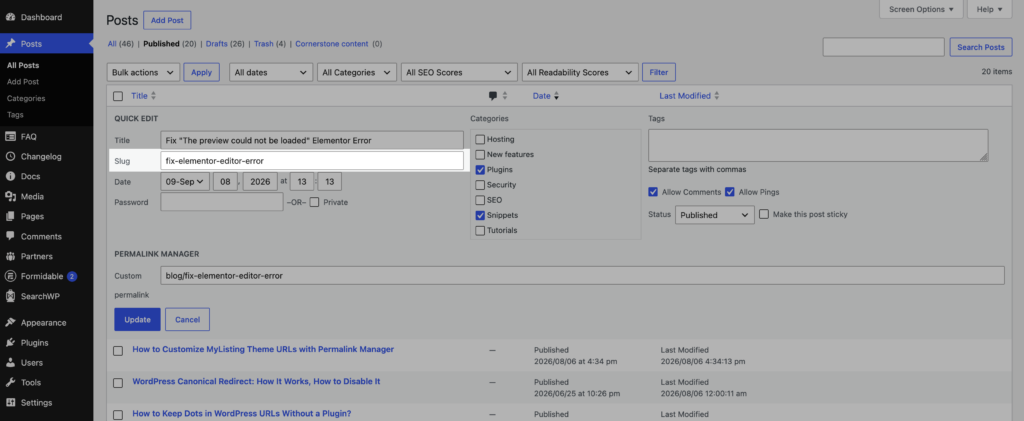Click the Posts pushpin icon

[10, 44]
